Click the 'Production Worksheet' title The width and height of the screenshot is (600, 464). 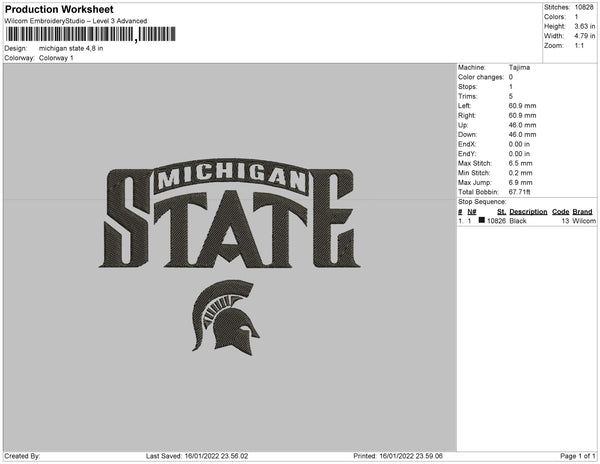[59, 10]
